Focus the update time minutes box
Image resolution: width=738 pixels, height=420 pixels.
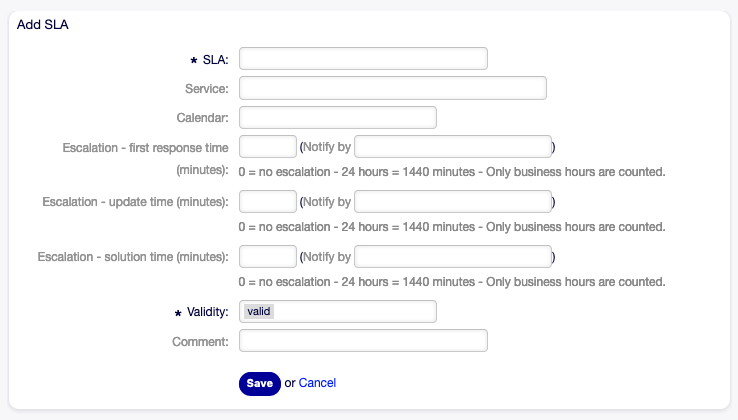tap(268, 202)
